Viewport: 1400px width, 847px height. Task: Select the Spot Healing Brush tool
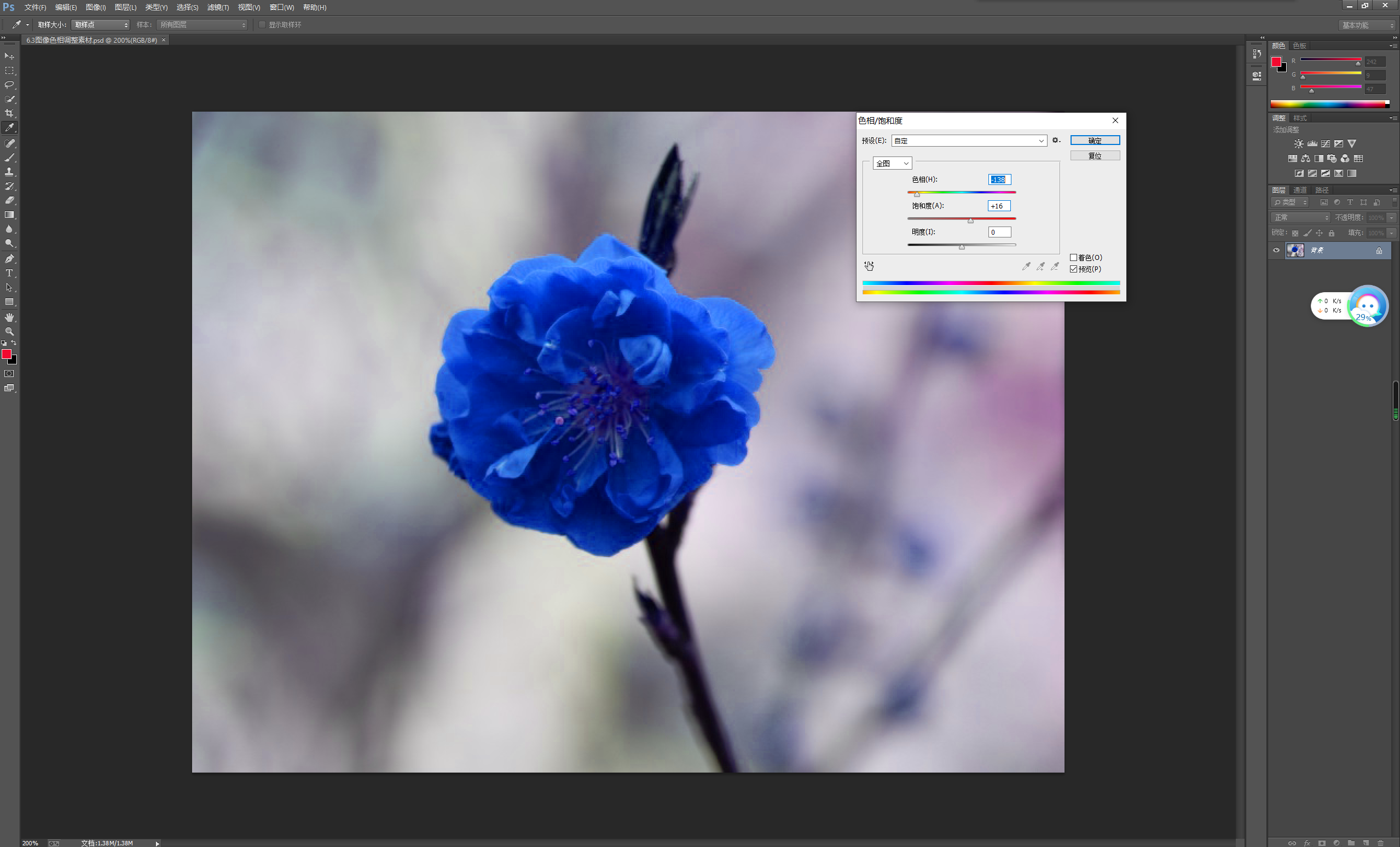tap(10, 143)
